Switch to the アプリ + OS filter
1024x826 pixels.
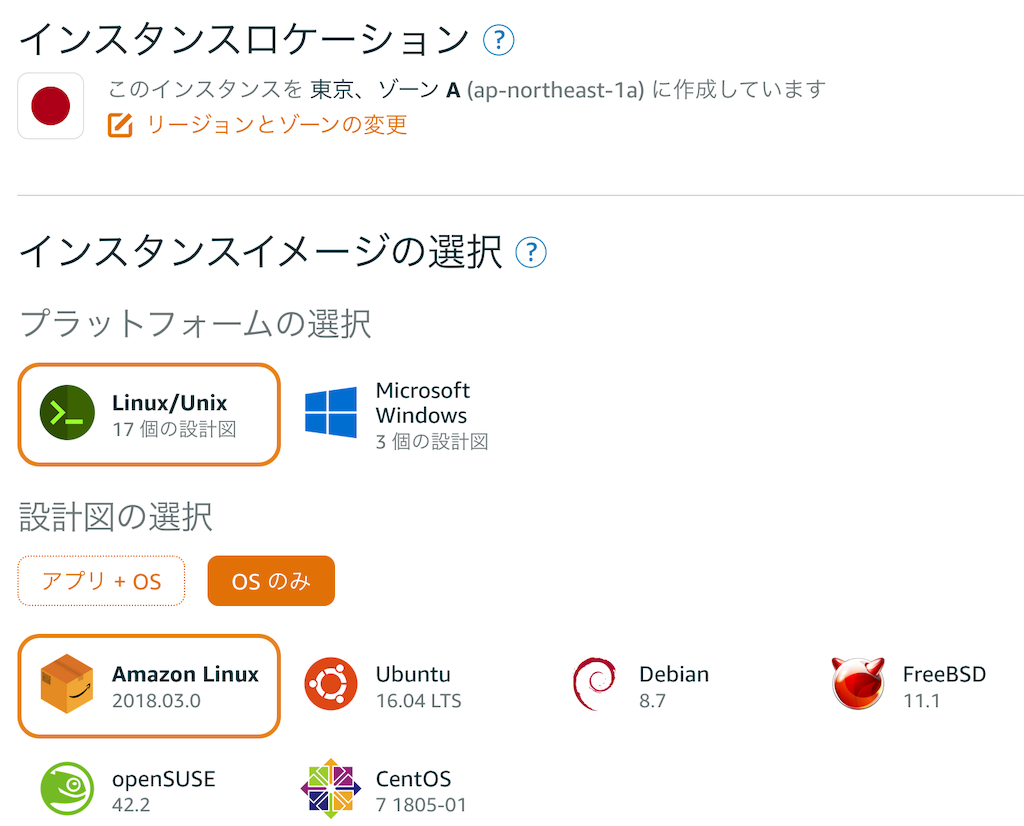(101, 580)
